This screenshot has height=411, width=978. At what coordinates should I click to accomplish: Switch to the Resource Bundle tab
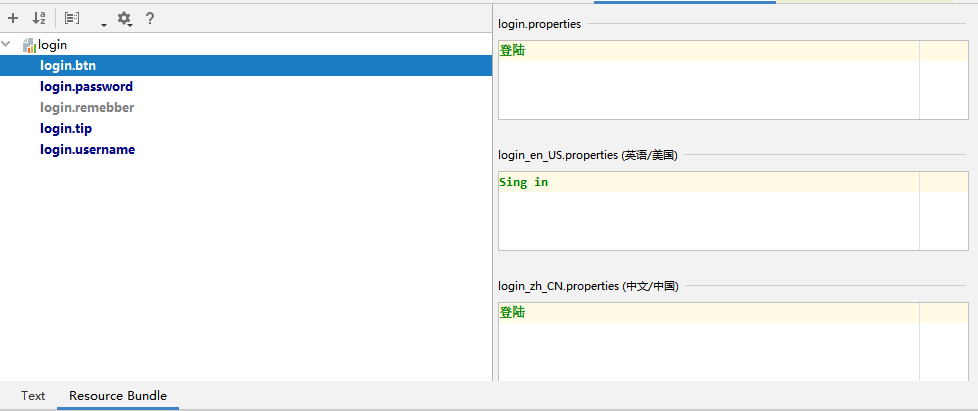[x=118, y=395]
